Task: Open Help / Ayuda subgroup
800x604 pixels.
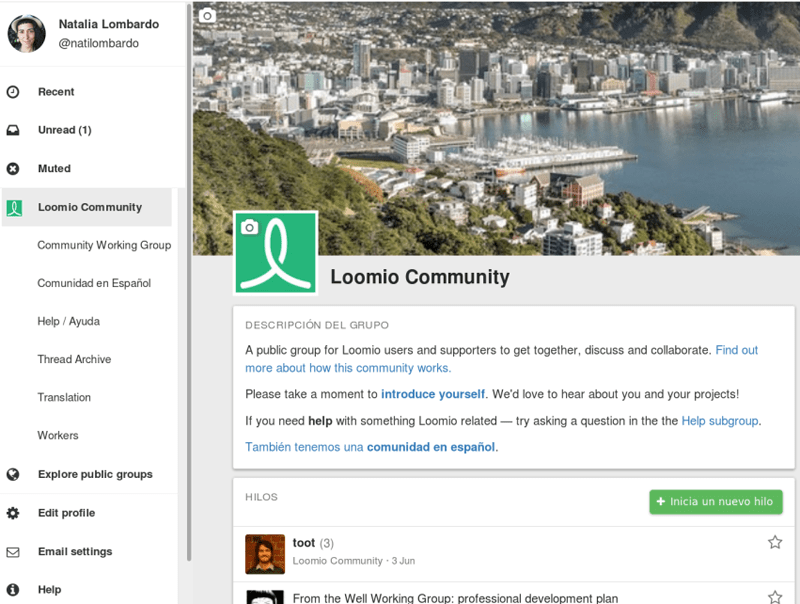Action: click(x=68, y=321)
